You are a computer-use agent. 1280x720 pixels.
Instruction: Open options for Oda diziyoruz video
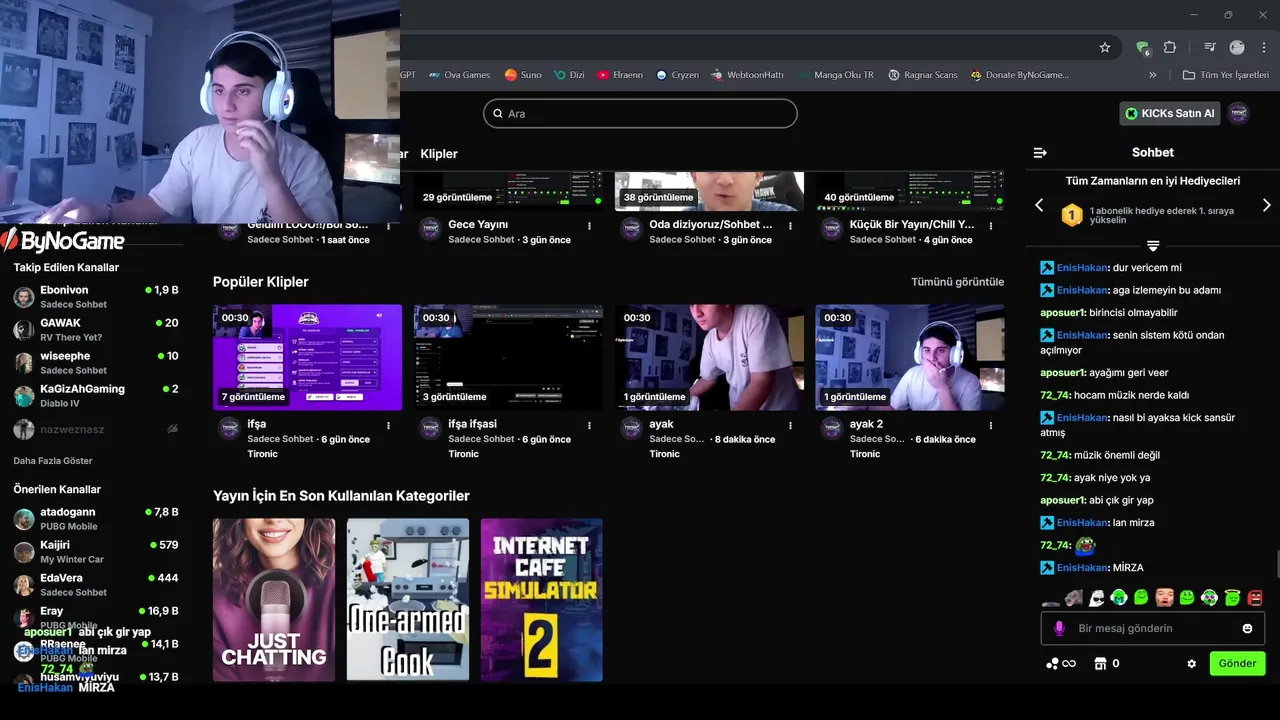[x=790, y=226]
